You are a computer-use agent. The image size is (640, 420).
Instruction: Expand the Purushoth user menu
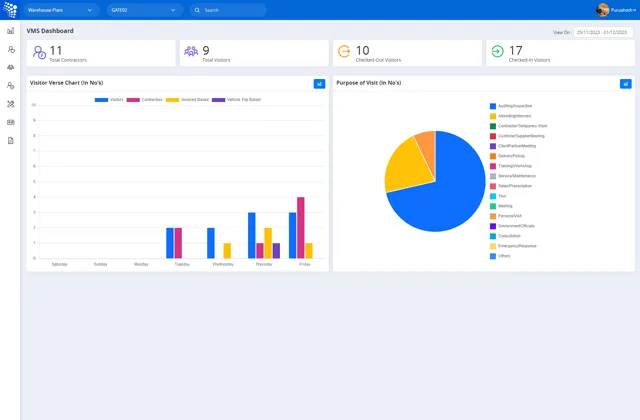click(623, 10)
